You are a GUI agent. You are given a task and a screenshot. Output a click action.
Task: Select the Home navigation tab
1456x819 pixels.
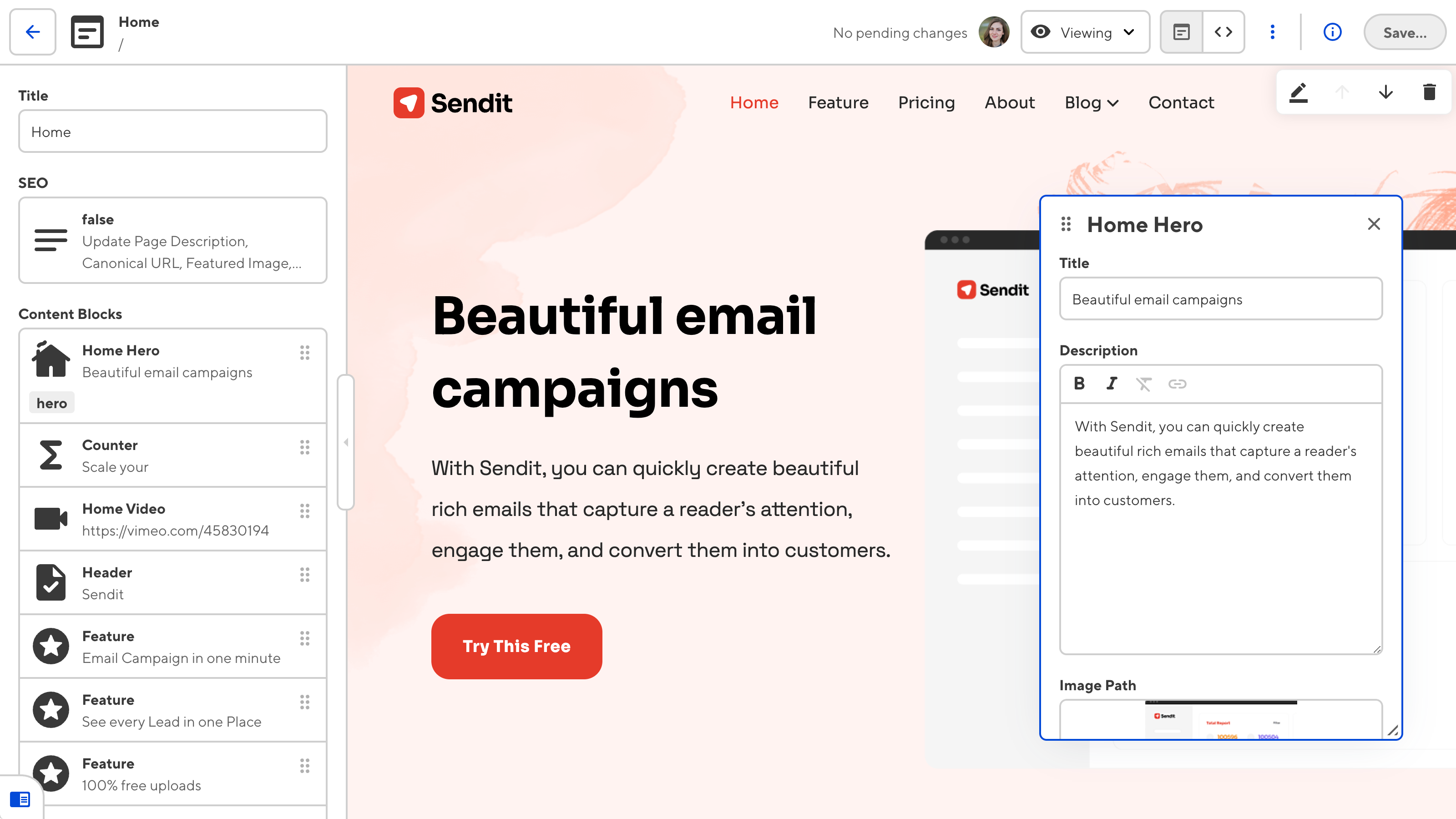click(x=754, y=102)
